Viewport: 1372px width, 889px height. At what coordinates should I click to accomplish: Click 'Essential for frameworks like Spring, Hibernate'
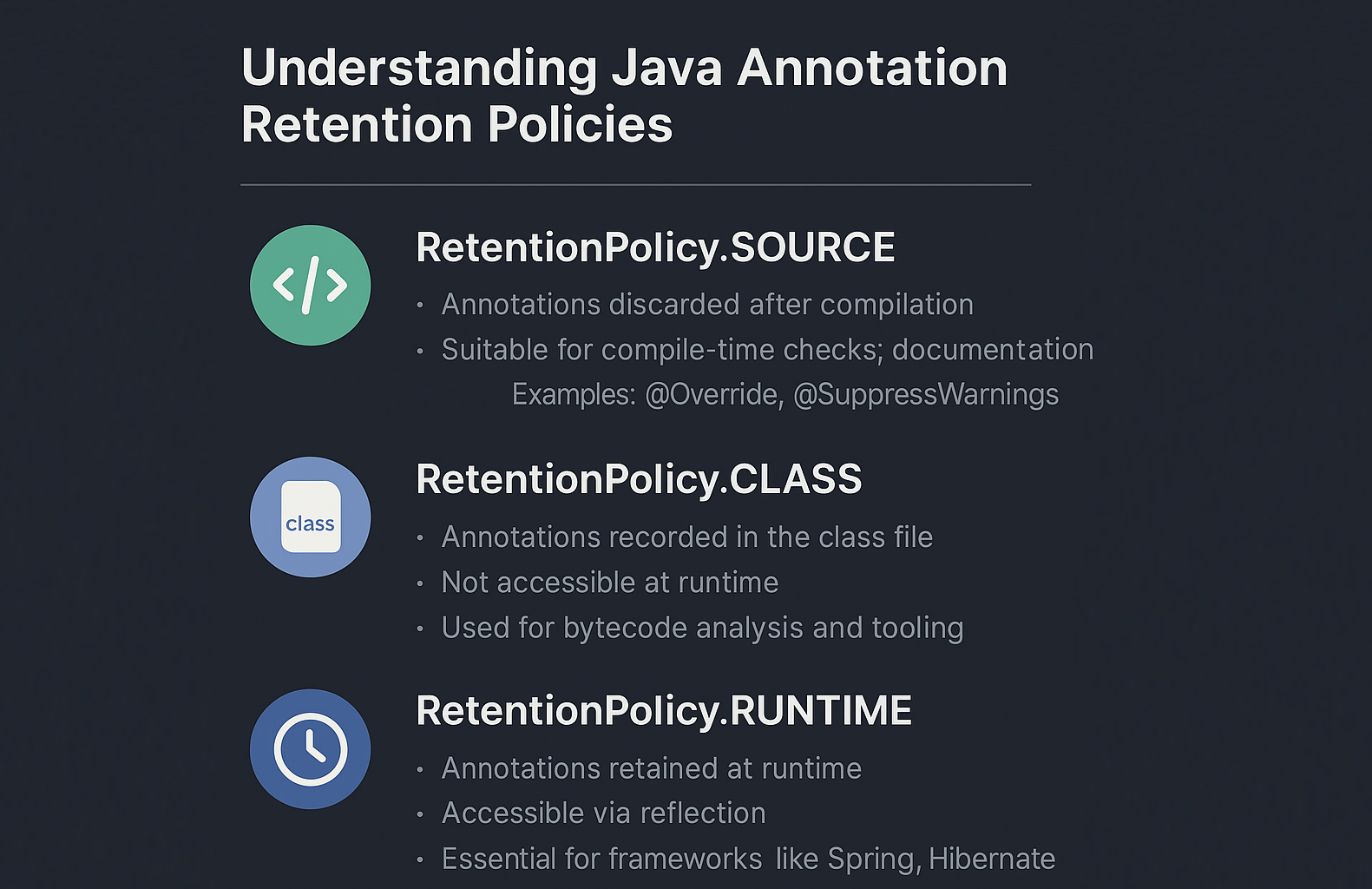tap(748, 859)
